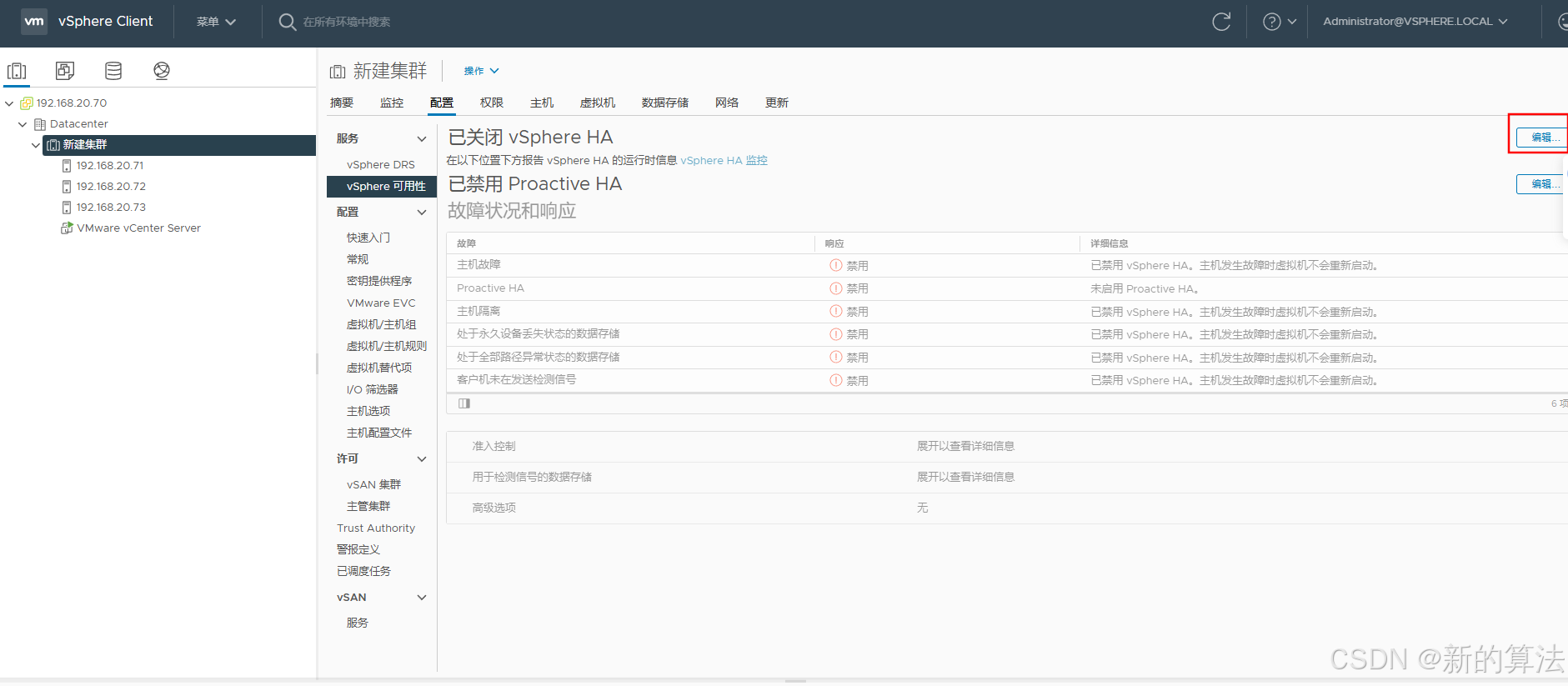
Task: Switch to the 主机 tab
Action: coord(542,103)
